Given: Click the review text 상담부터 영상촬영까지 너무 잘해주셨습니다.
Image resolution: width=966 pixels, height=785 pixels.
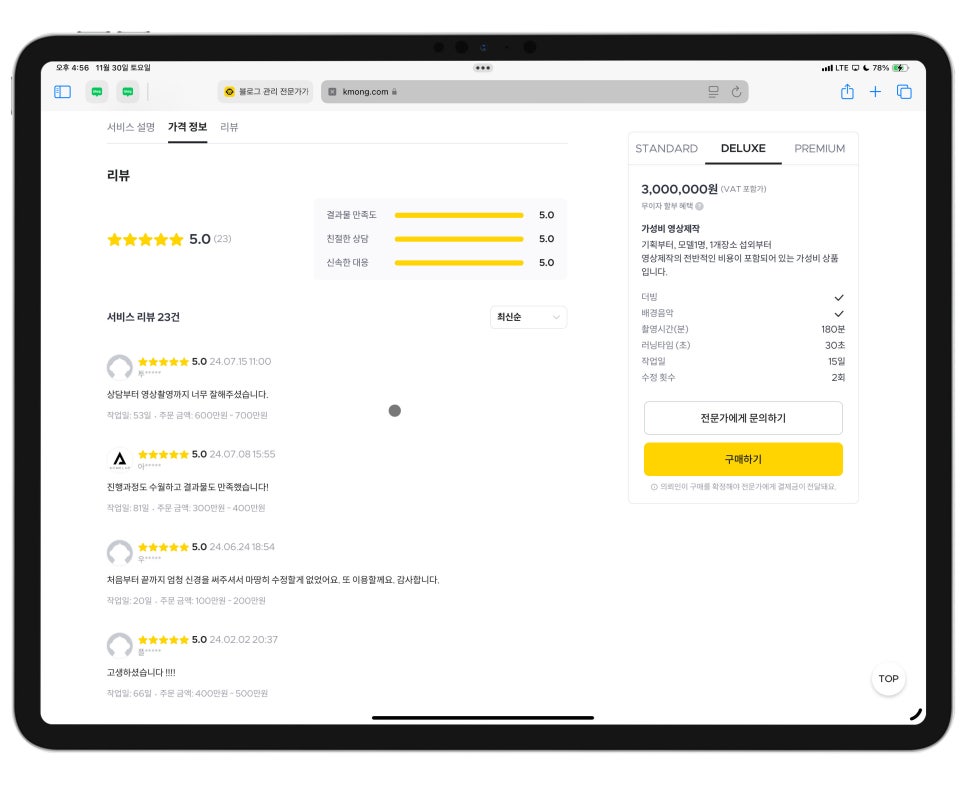Looking at the screenshot, I should [x=187, y=394].
